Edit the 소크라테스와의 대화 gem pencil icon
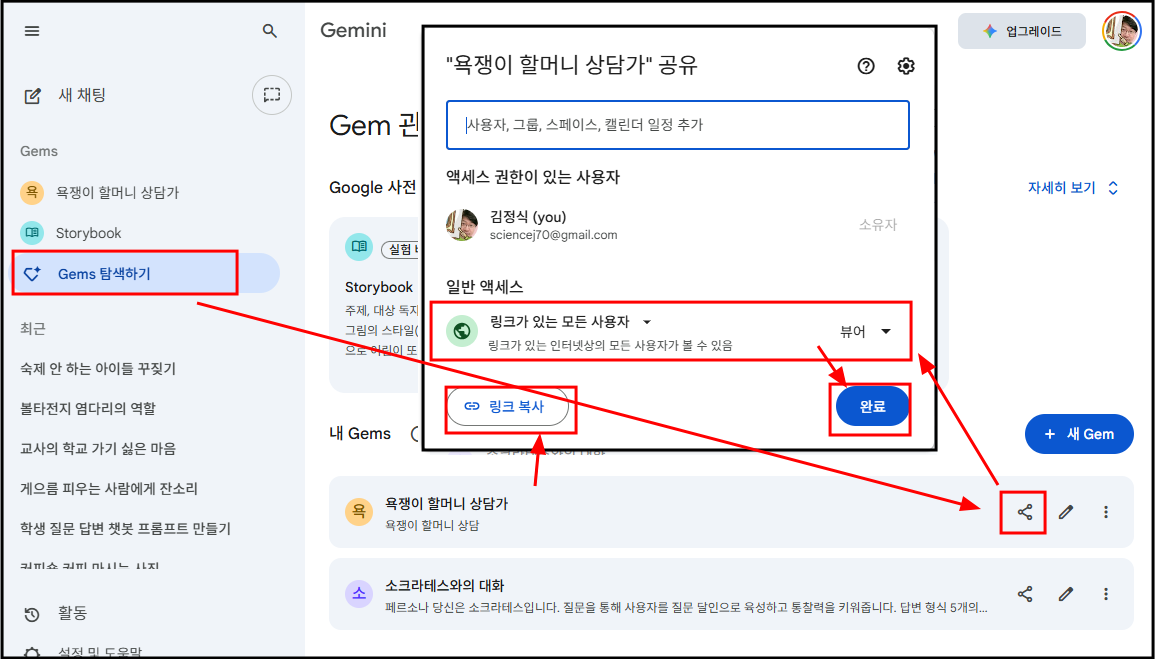The width and height of the screenshot is (1156, 659). coord(1065,594)
